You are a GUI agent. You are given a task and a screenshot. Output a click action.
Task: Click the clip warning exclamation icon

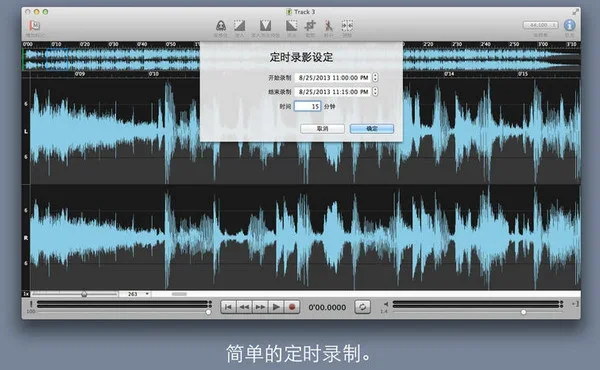coord(31,304)
